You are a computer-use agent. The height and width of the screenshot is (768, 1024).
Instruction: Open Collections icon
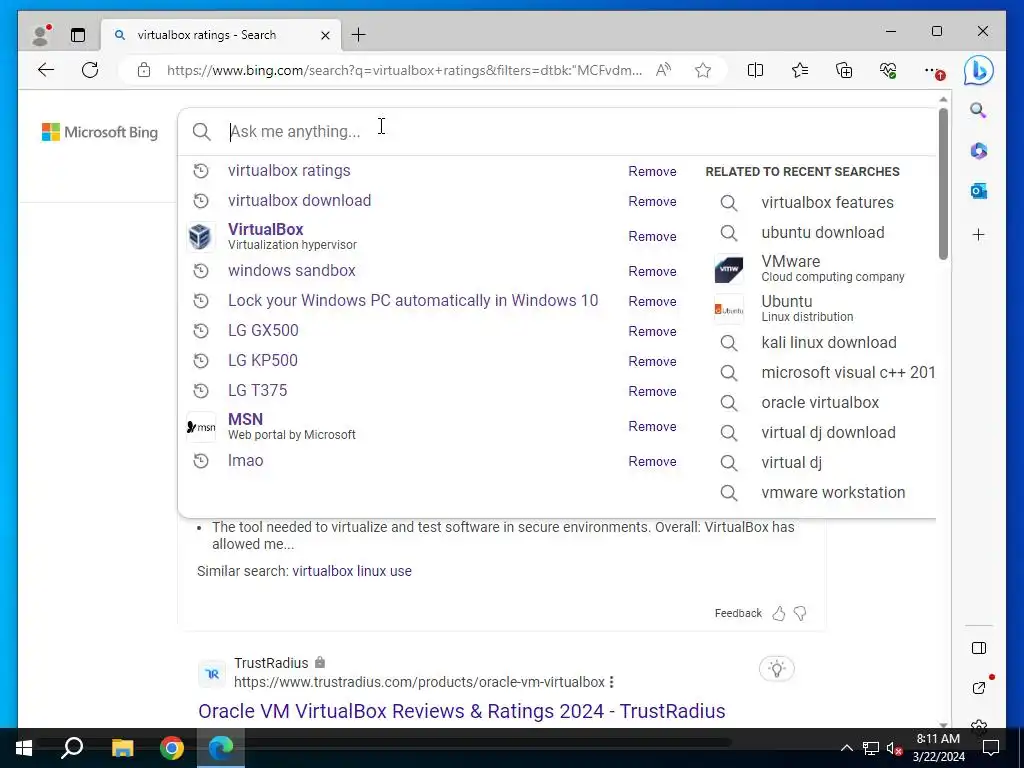coord(844,70)
